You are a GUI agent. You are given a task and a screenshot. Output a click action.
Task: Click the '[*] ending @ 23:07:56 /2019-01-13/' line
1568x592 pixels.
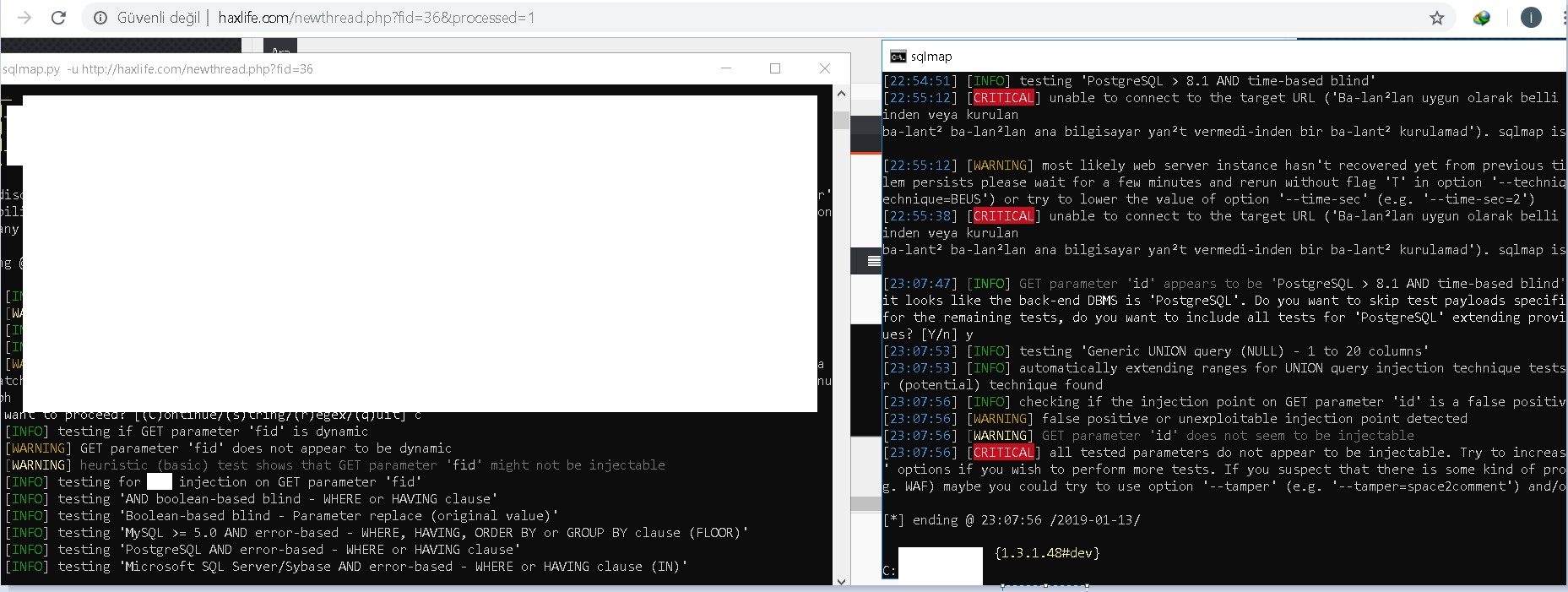point(1012,520)
